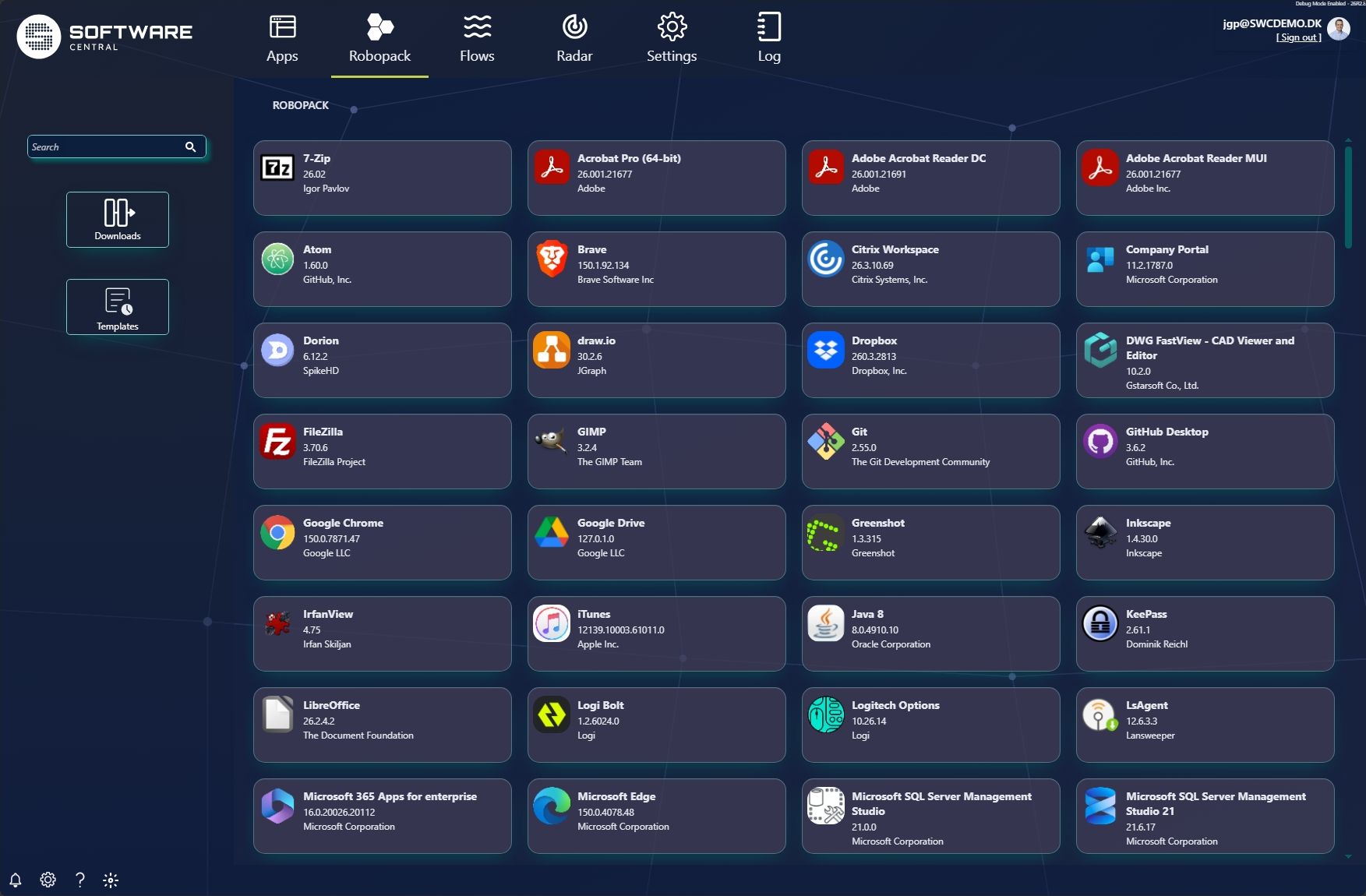The image size is (1366, 896).
Task: Click the Adobe Acrobat Reader MUI icon
Action: [x=1100, y=167]
